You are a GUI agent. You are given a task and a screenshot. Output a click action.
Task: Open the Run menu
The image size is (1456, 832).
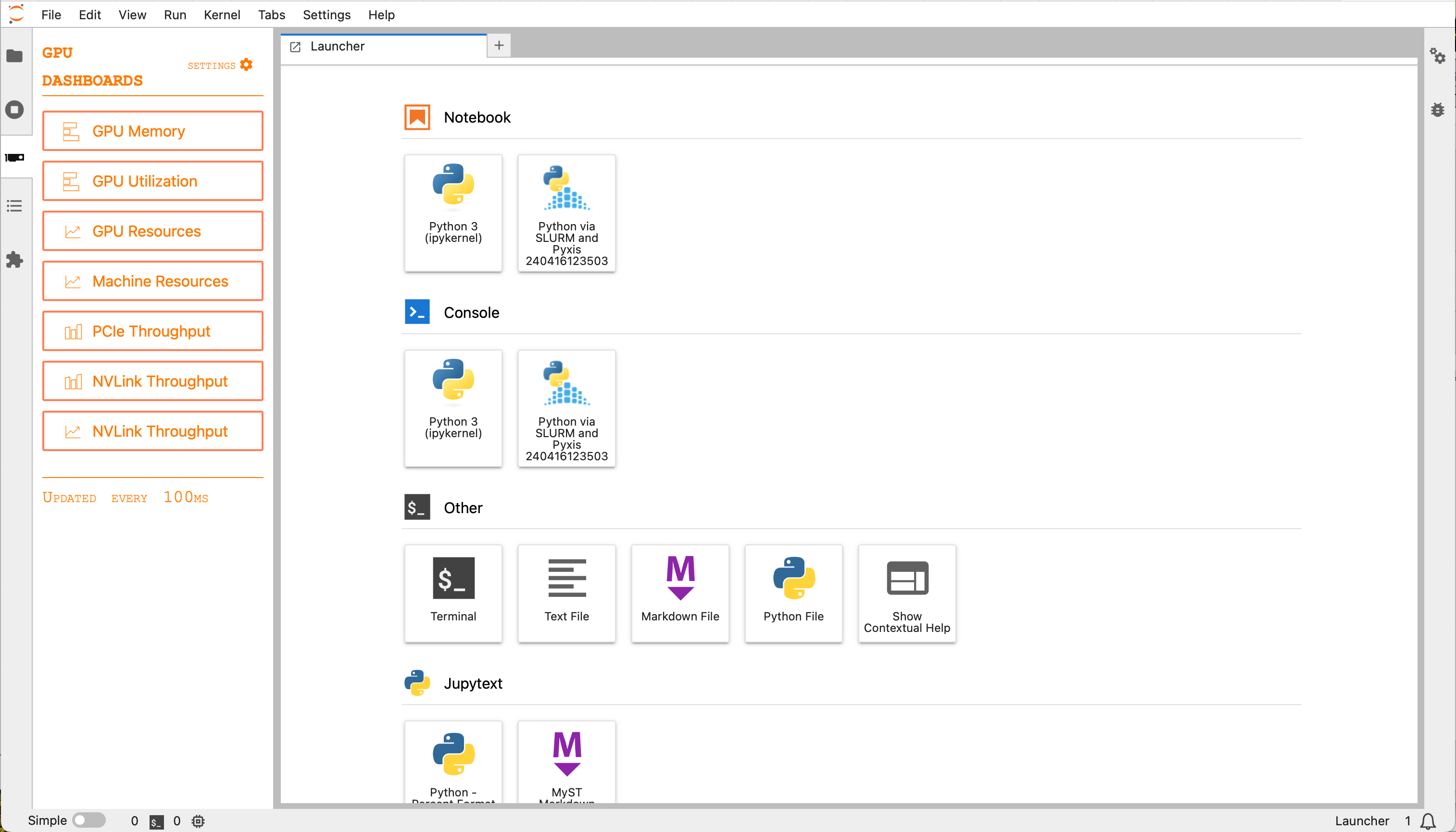point(175,14)
